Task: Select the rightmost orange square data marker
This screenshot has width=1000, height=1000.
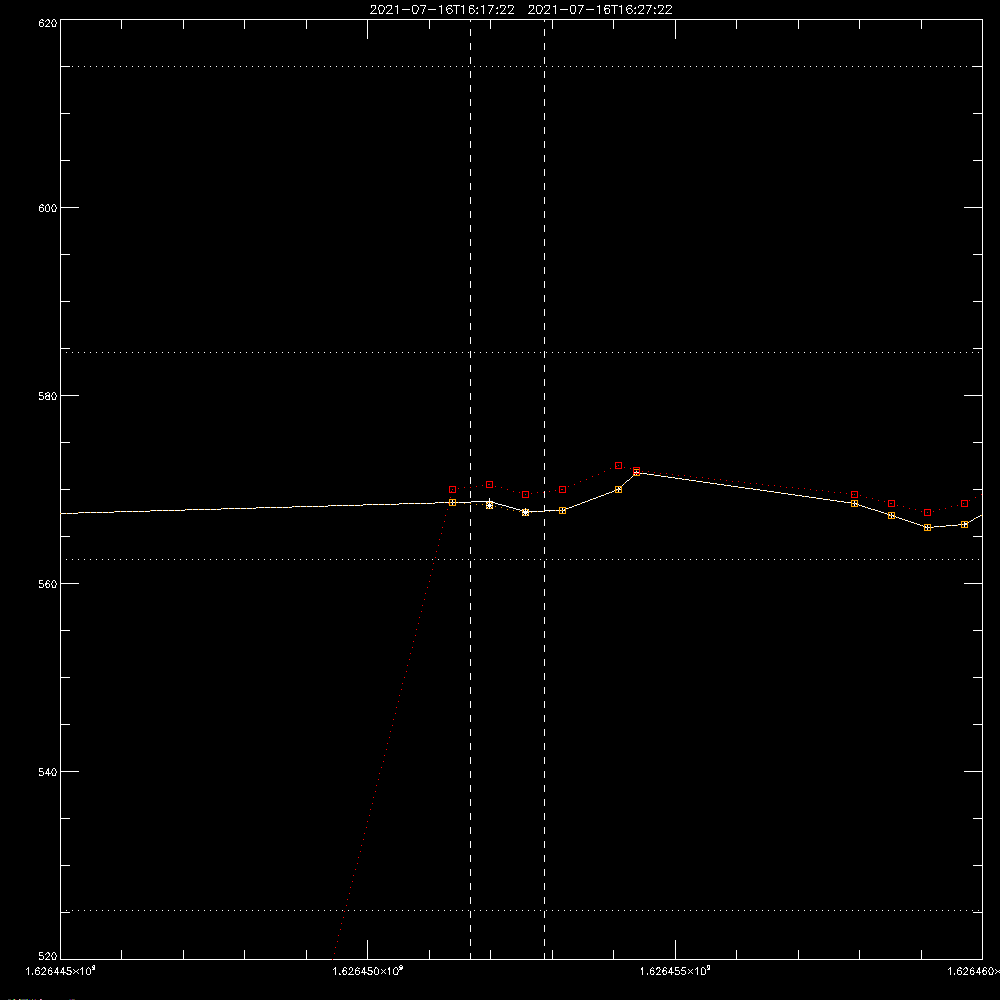Action: pos(964,524)
